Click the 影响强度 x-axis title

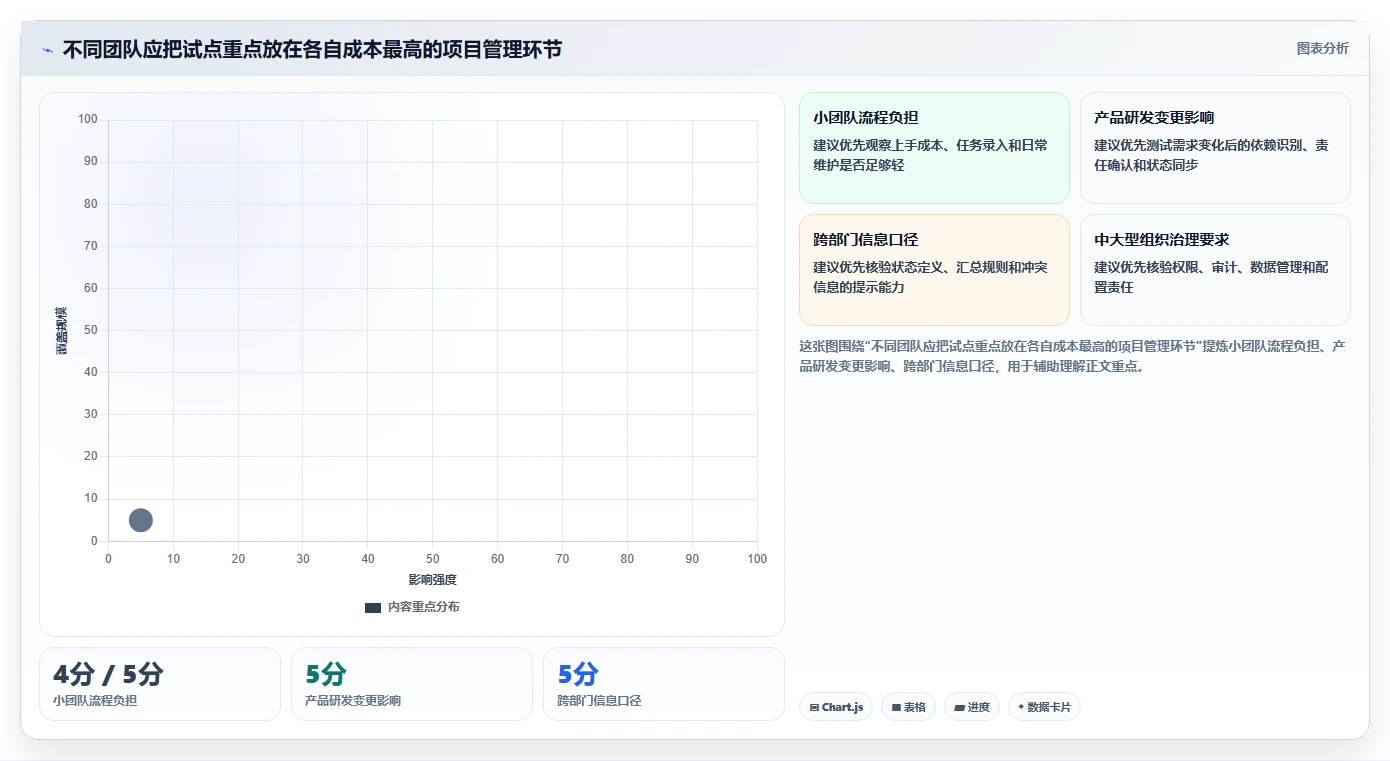[x=432, y=580]
